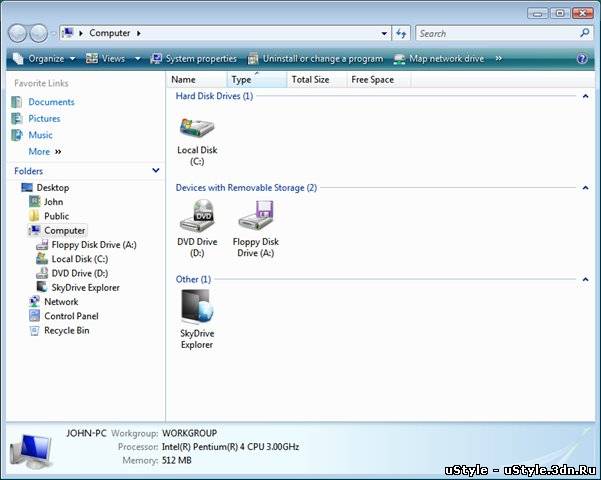Click the Control Panel icon in tree
601x480 pixels.
[x=34, y=316]
